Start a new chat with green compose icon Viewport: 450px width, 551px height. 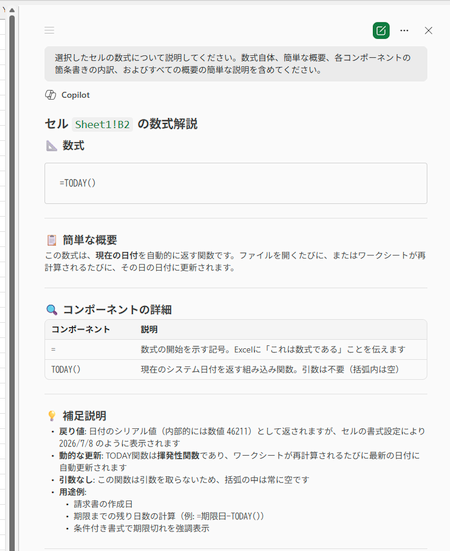381,30
